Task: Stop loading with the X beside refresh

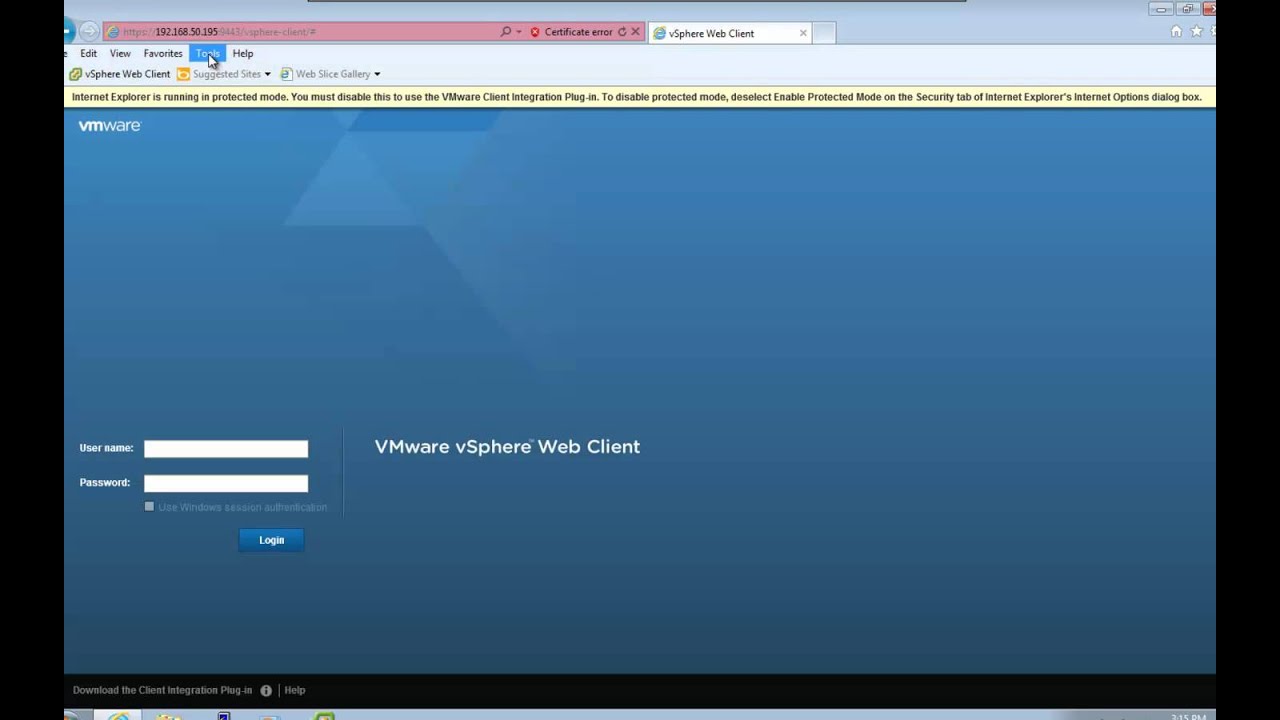Action: 635,32
